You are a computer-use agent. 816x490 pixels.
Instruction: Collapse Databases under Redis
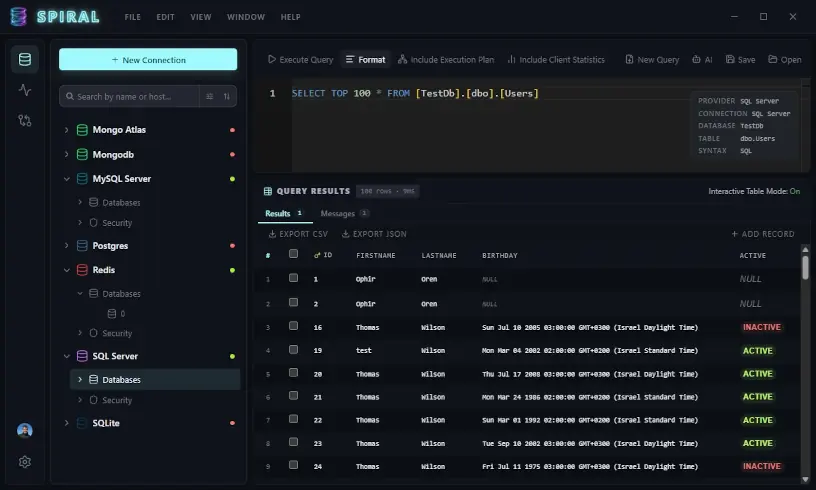coord(80,293)
